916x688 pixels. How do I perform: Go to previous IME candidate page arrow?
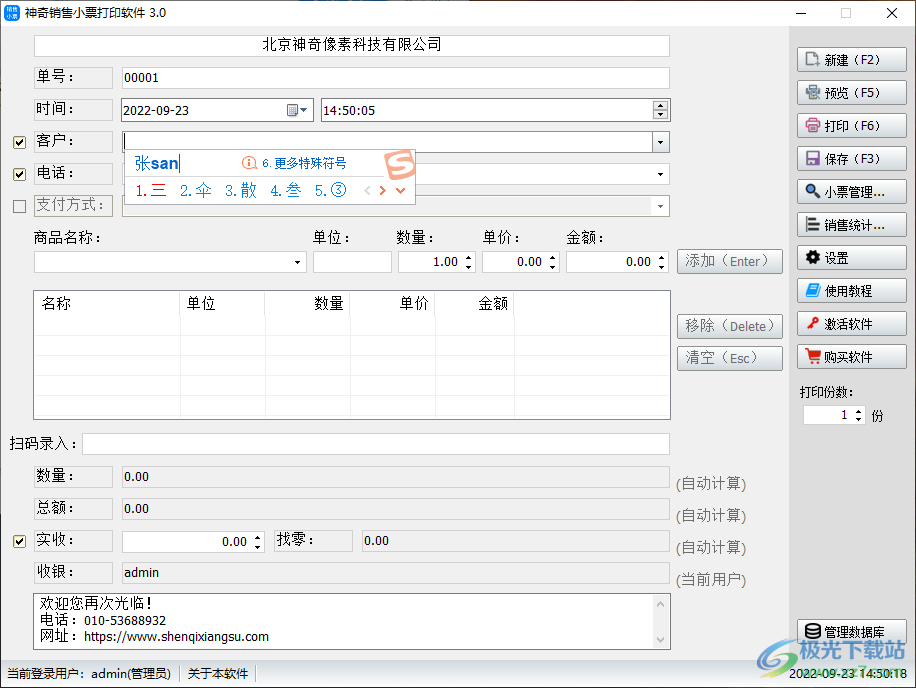pos(367,190)
